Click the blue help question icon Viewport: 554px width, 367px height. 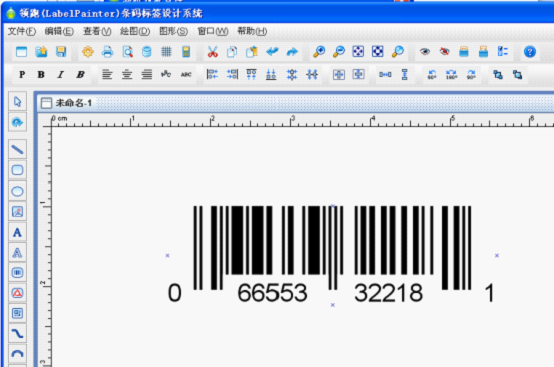click(530, 52)
